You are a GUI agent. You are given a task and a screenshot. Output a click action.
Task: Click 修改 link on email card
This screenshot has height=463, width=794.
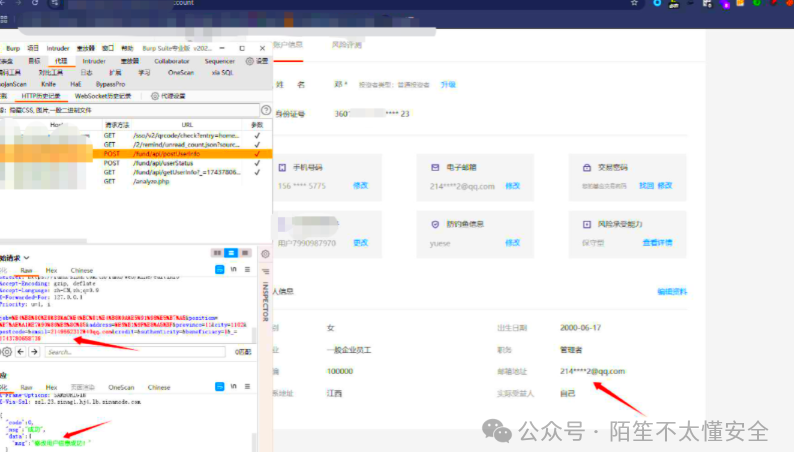pos(513,185)
